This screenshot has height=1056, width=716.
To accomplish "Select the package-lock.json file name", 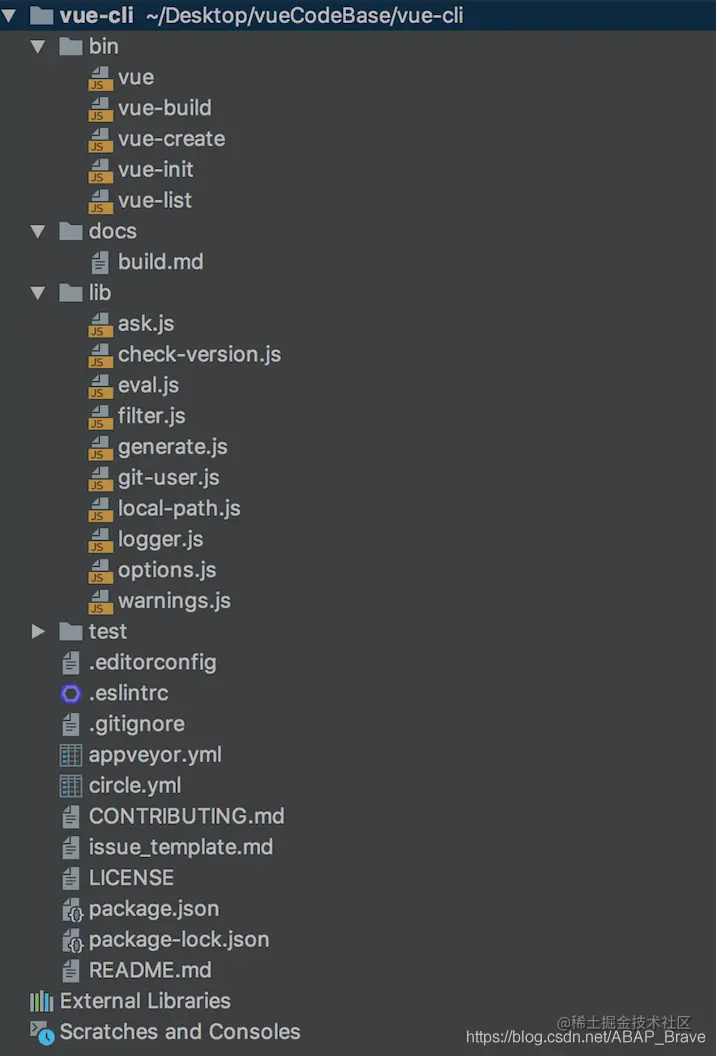I will (x=178, y=939).
